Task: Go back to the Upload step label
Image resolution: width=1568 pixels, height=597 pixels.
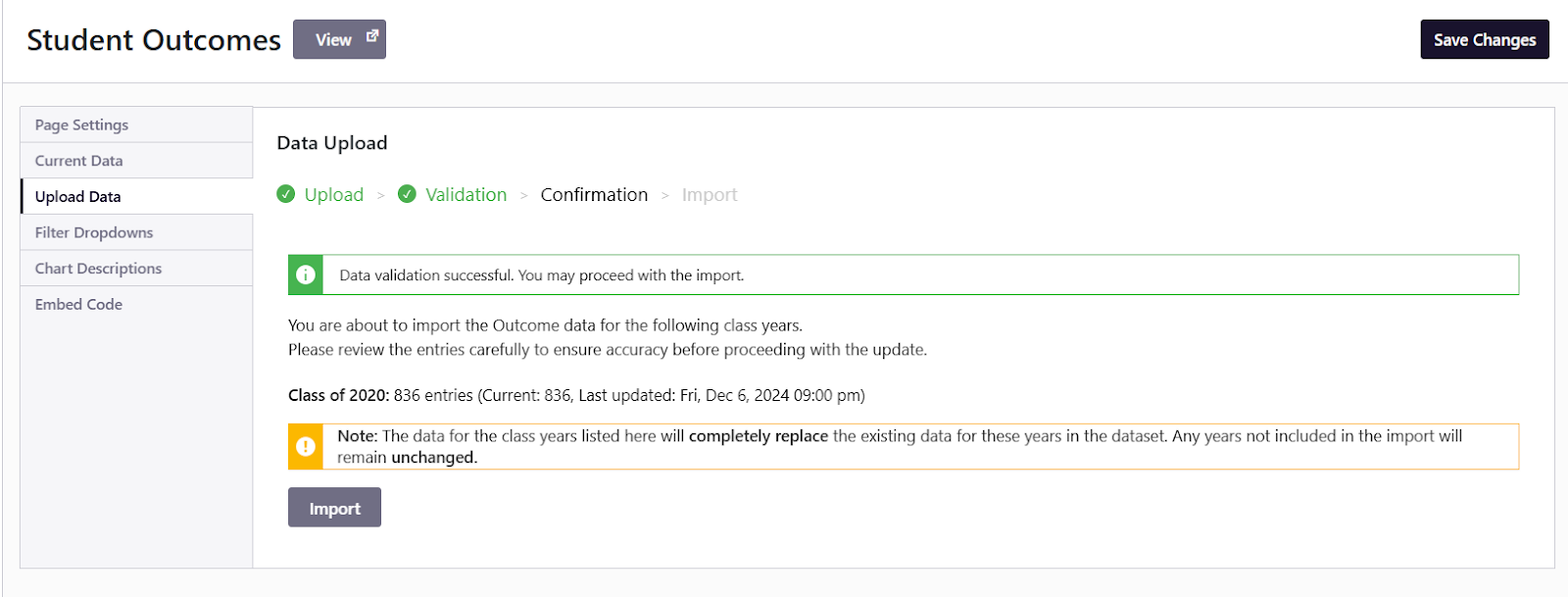Action: coord(334,195)
